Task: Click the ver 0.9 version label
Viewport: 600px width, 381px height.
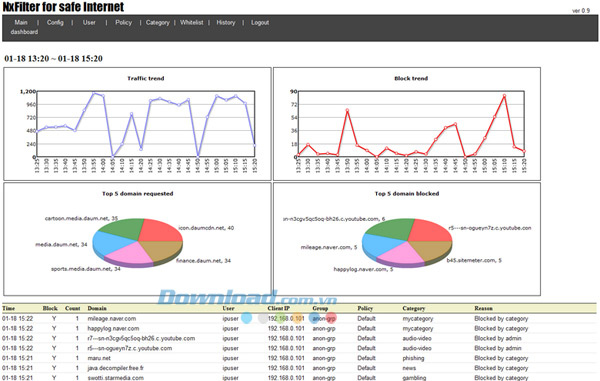Action: point(581,11)
